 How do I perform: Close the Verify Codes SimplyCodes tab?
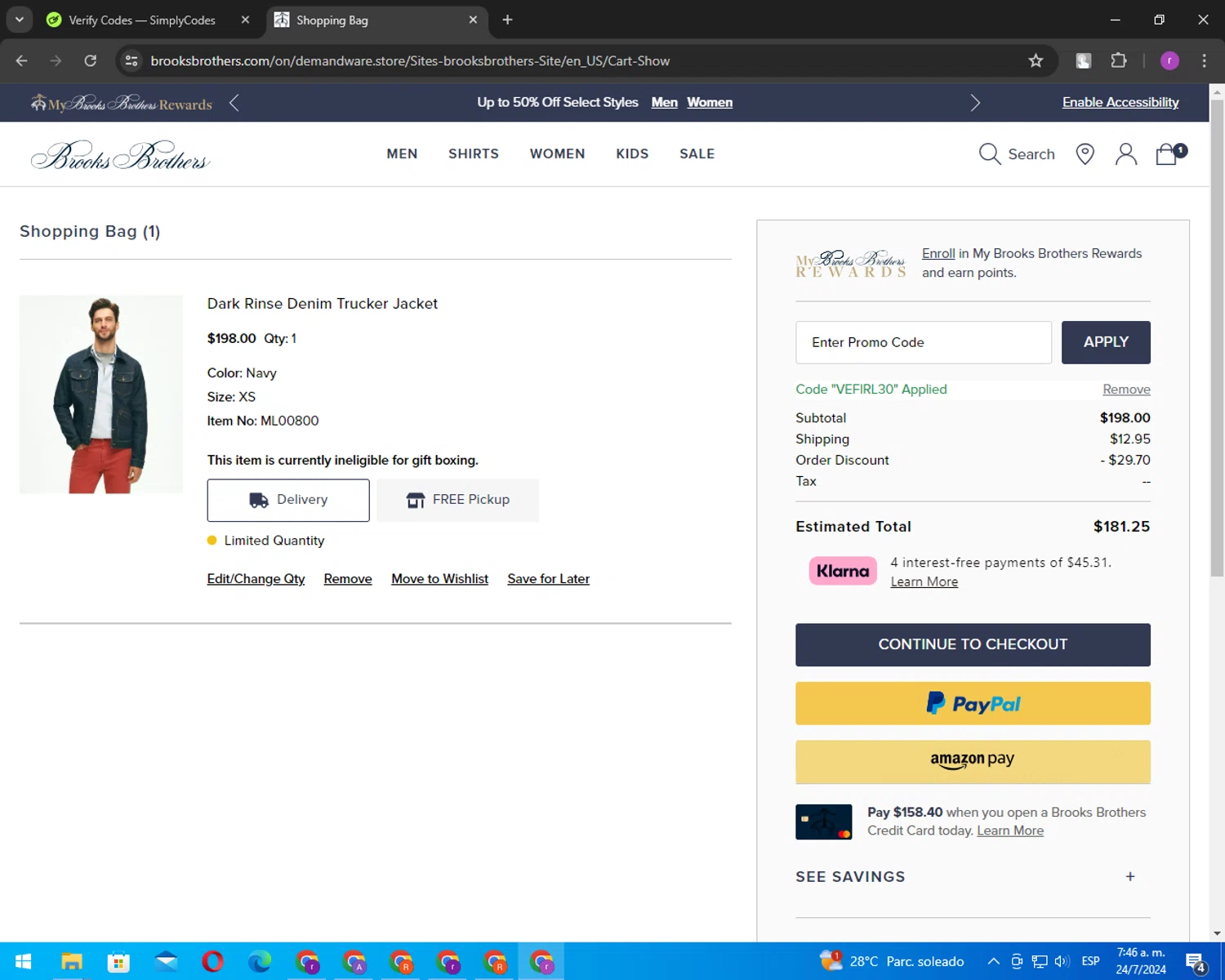[245, 20]
